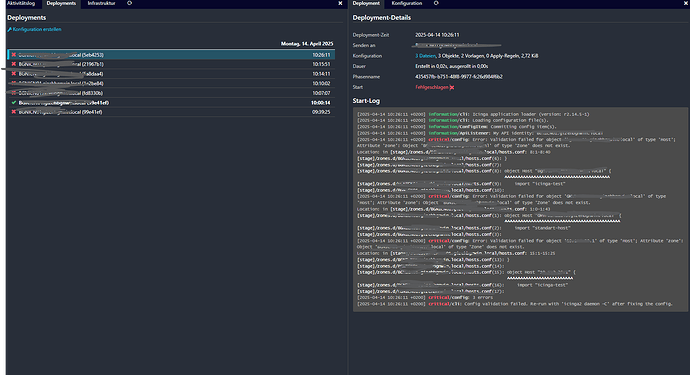The height and width of the screenshot is (375, 690).
Task: Click the refresh icon next to Infrastruktur
Action: tap(129, 3)
